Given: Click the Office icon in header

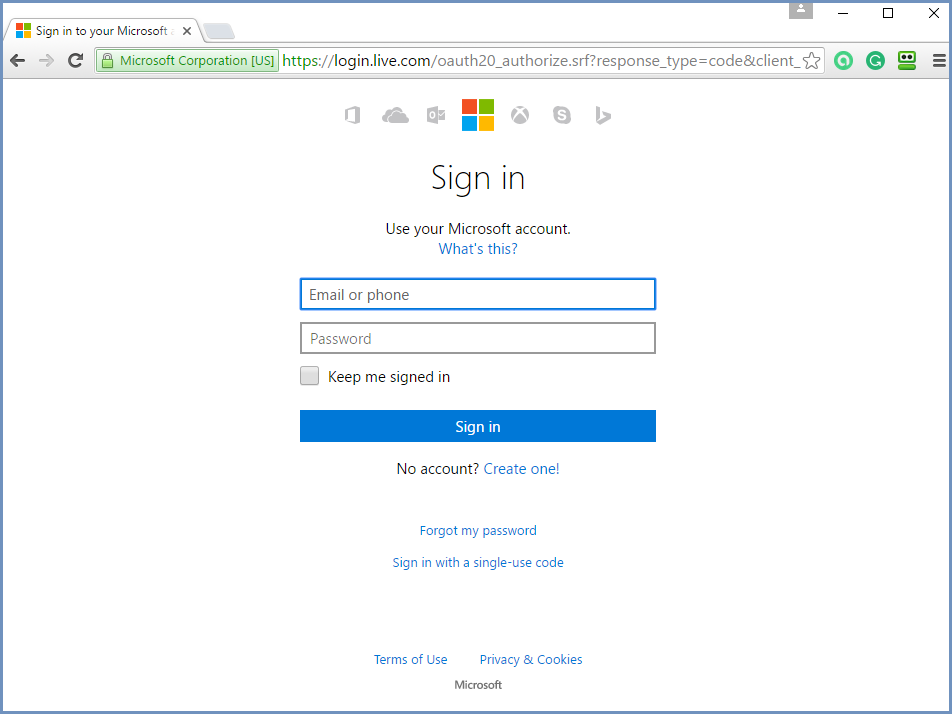Looking at the screenshot, I should [352, 116].
